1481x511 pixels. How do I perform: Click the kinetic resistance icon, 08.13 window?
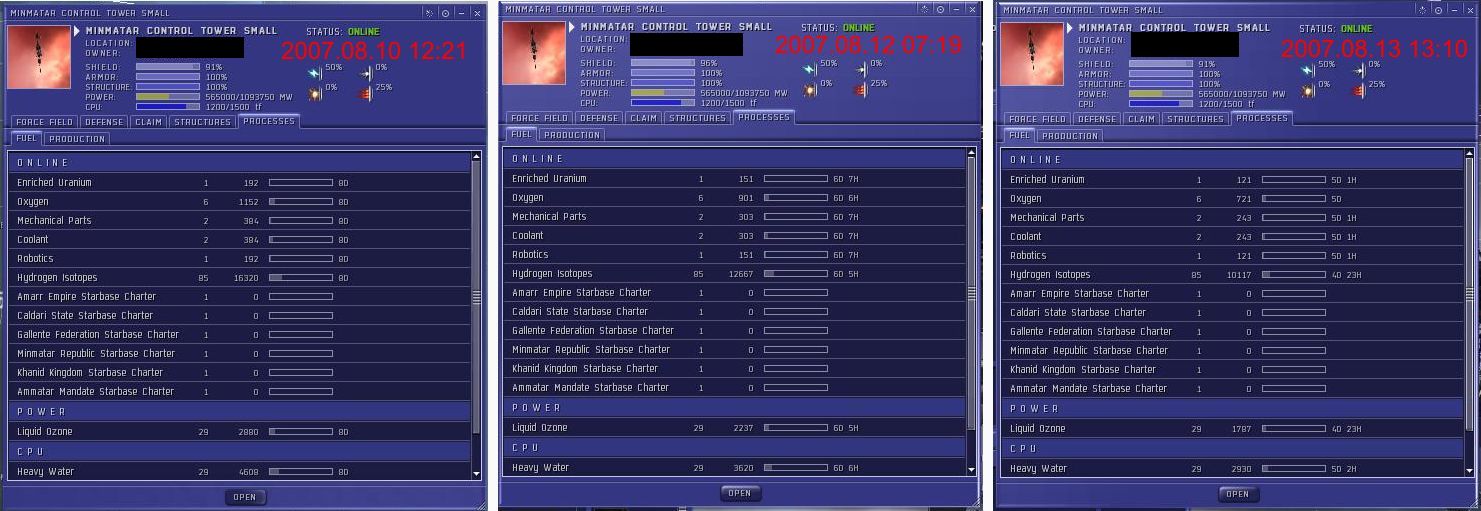point(1359,69)
